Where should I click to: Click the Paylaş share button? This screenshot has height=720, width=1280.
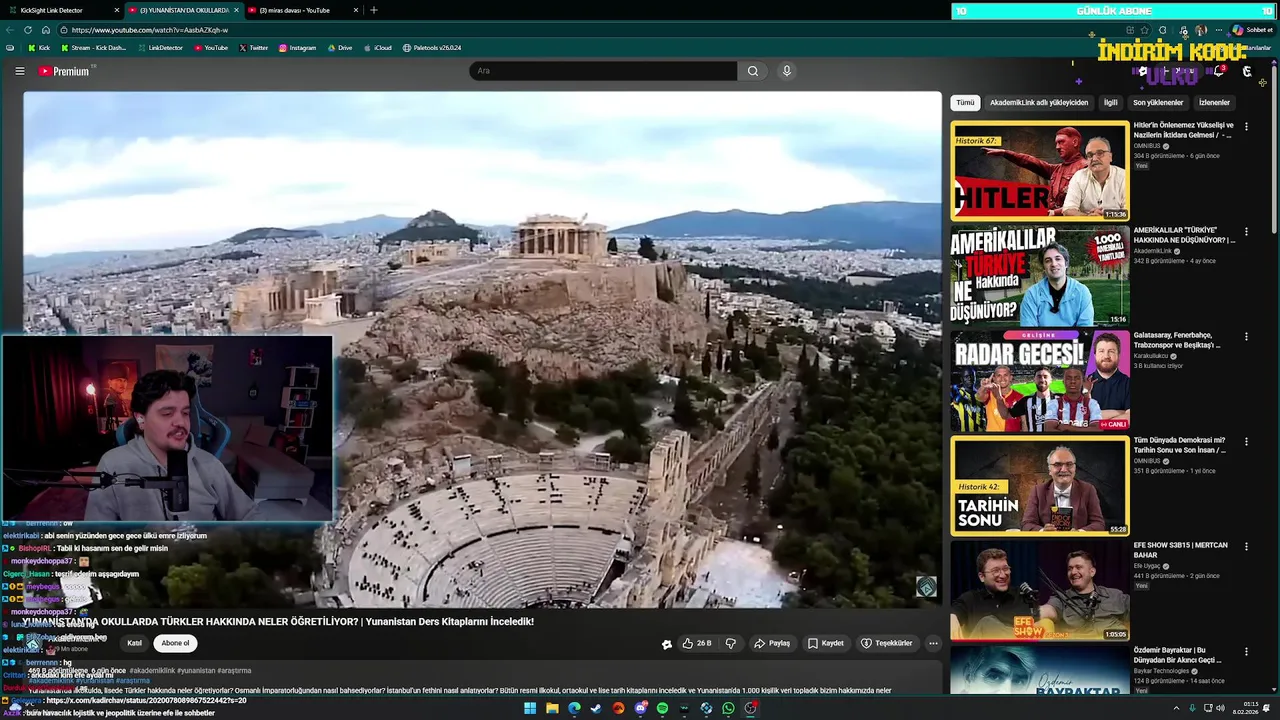(x=772, y=643)
